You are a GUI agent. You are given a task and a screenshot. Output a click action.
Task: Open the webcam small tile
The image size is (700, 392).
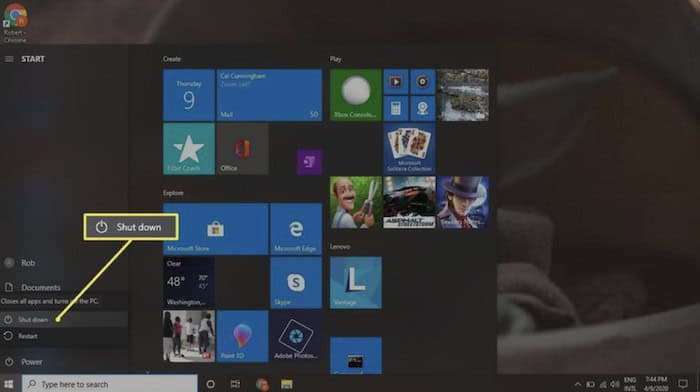tap(422, 108)
